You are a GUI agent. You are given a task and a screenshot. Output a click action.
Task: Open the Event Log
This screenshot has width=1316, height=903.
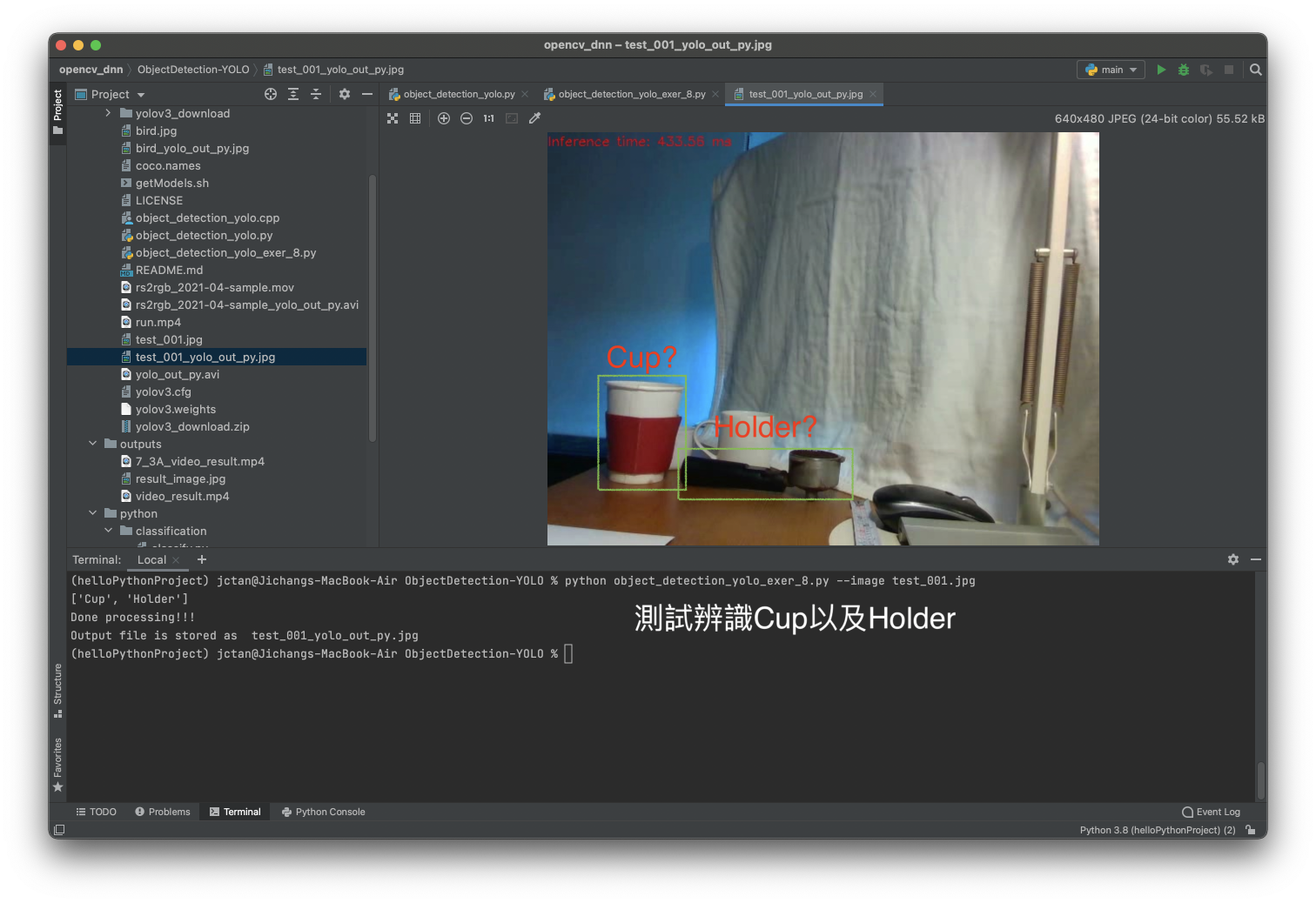pyautogui.click(x=1211, y=812)
